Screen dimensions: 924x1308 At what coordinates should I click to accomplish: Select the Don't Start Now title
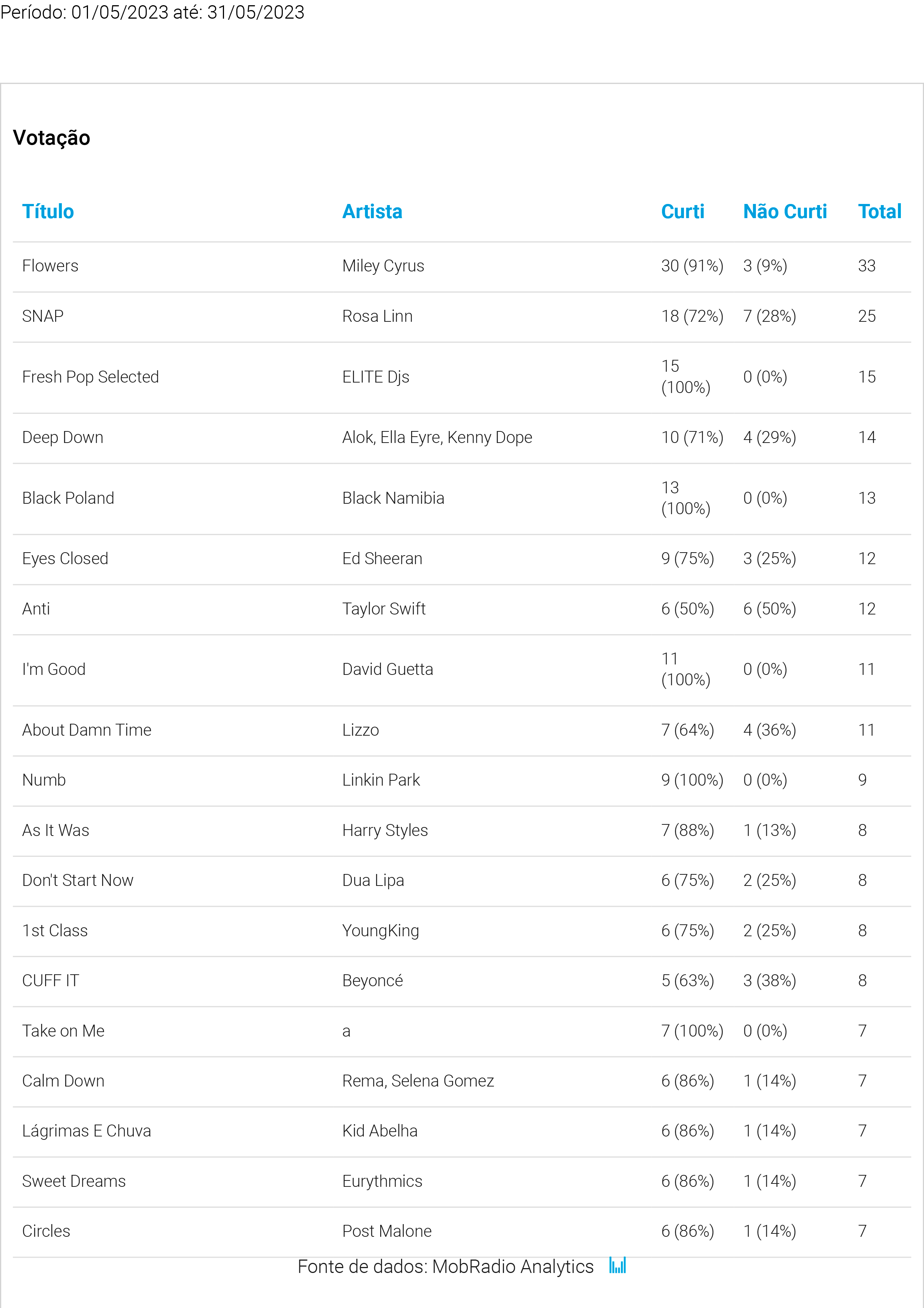click(x=78, y=881)
